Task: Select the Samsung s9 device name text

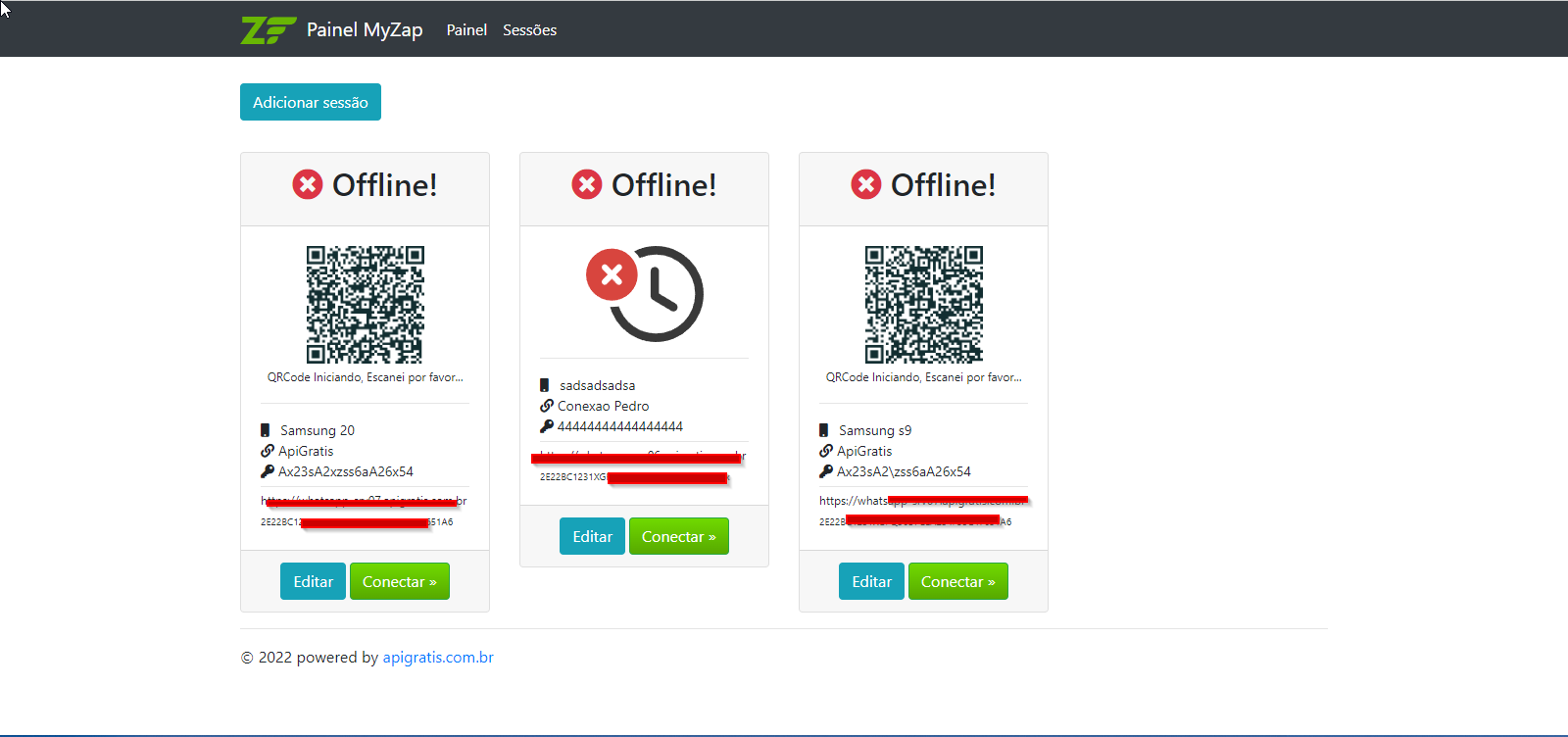Action: (x=875, y=430)
